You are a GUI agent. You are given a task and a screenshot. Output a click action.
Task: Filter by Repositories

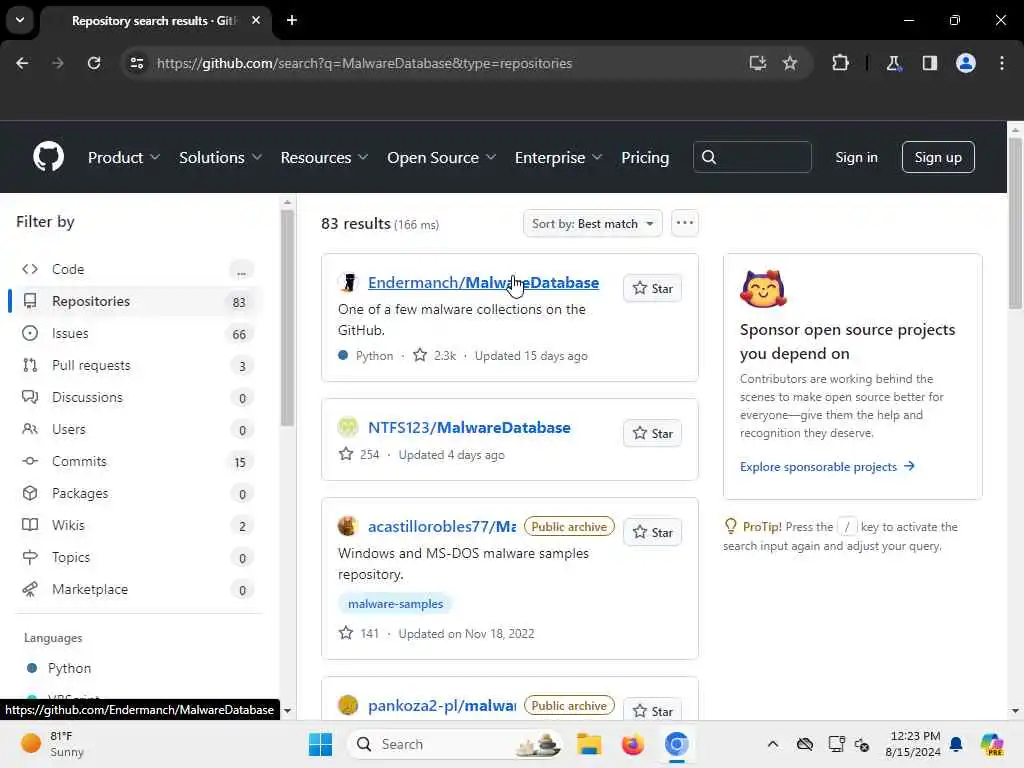(137, 301)
